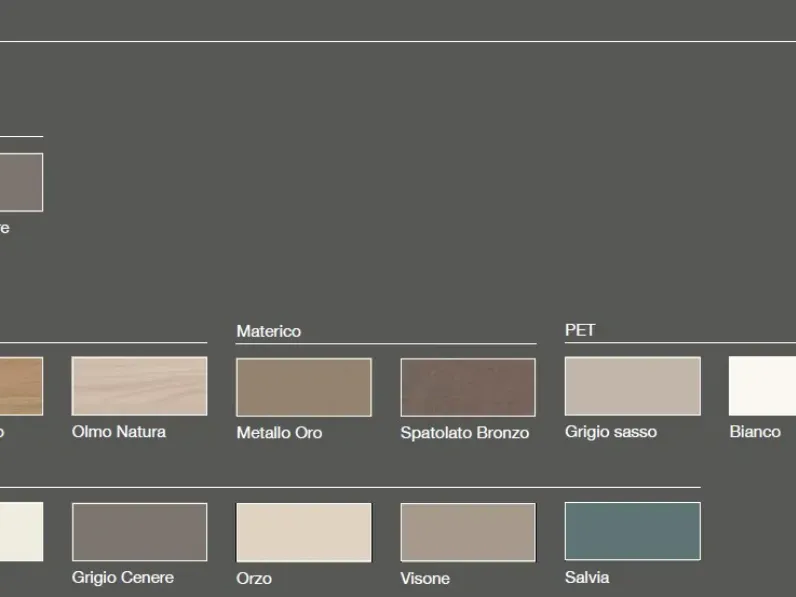
Task: Click the Grigio sasso label
Action: (x=611, y=432)
